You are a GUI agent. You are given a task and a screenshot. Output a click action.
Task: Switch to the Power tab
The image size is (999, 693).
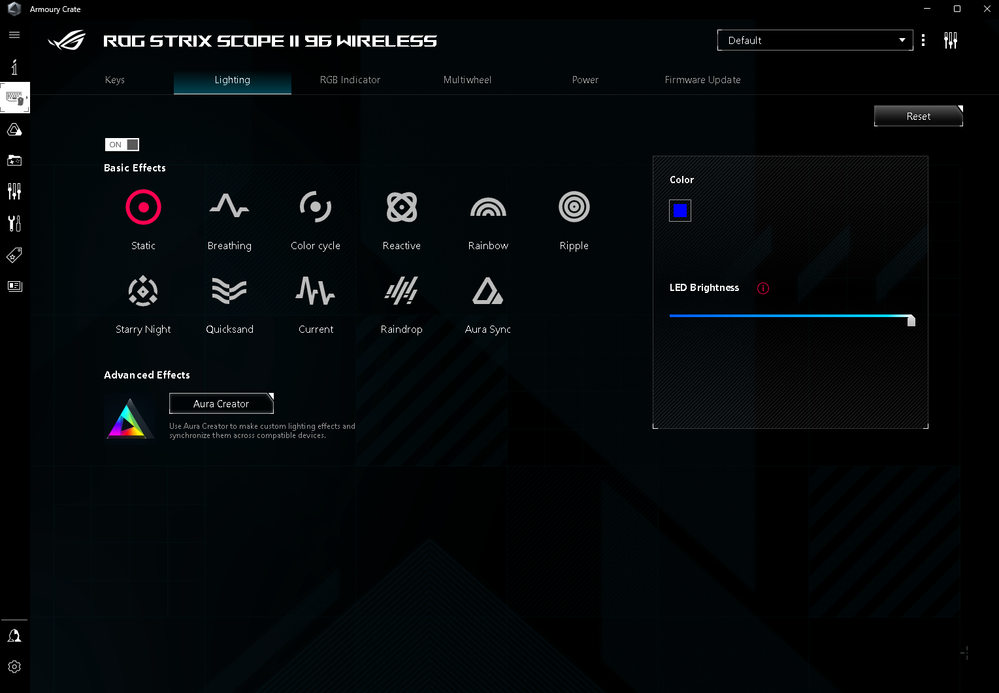585,80
